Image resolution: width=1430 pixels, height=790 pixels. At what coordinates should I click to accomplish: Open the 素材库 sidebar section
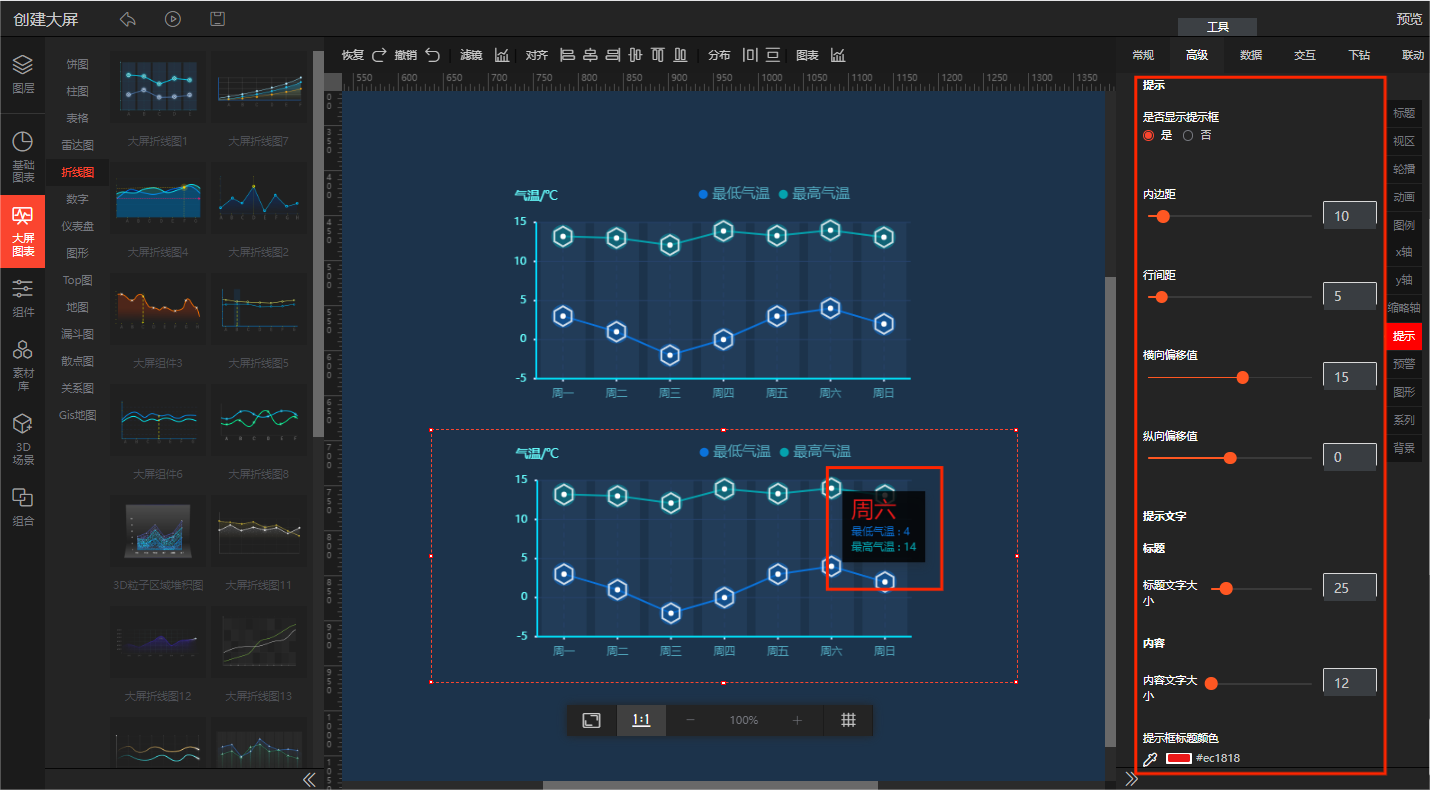[23, 364]
